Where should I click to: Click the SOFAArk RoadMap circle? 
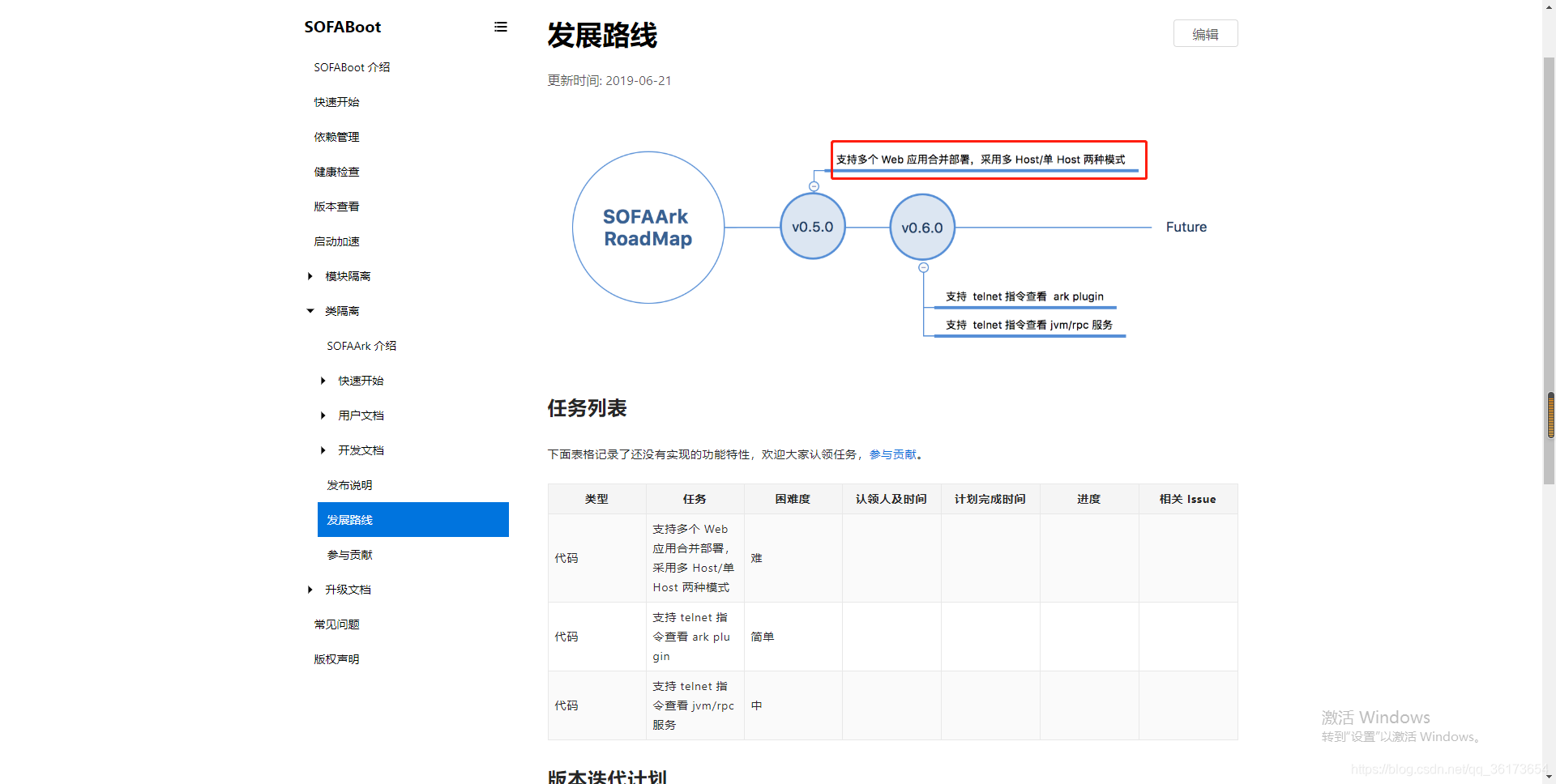648,228
